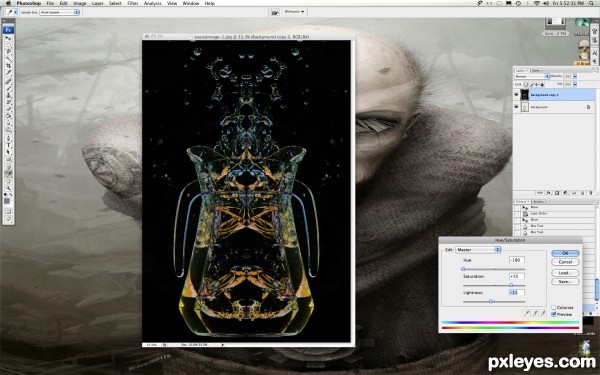Select the Magic Wand tool

click(x=8, y=59)
